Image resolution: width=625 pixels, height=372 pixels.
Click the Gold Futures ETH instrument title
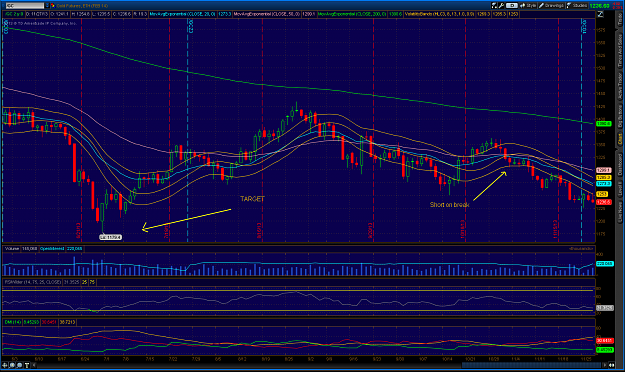click(x=82, y=6)
